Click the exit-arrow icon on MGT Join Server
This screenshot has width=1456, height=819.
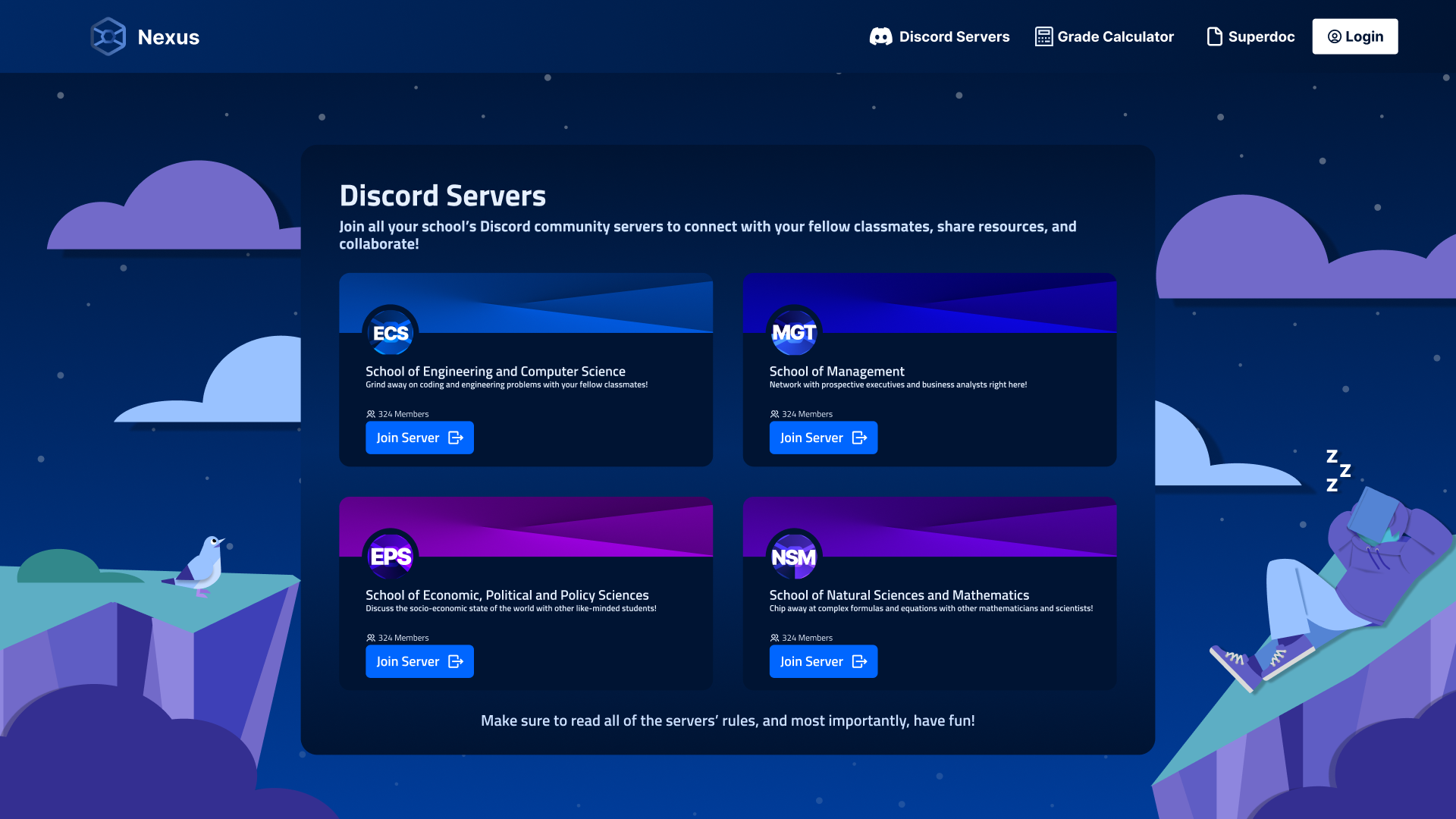(859, 438)
